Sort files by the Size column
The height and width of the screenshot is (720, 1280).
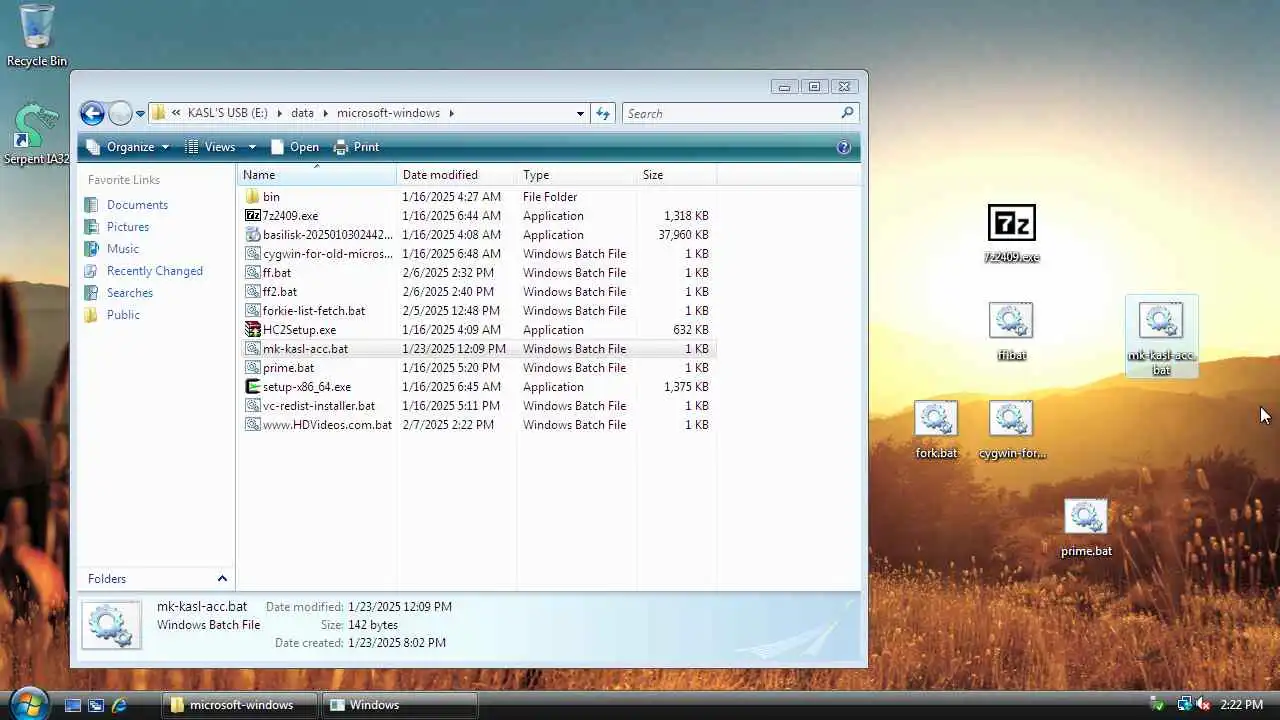(677, 175)
